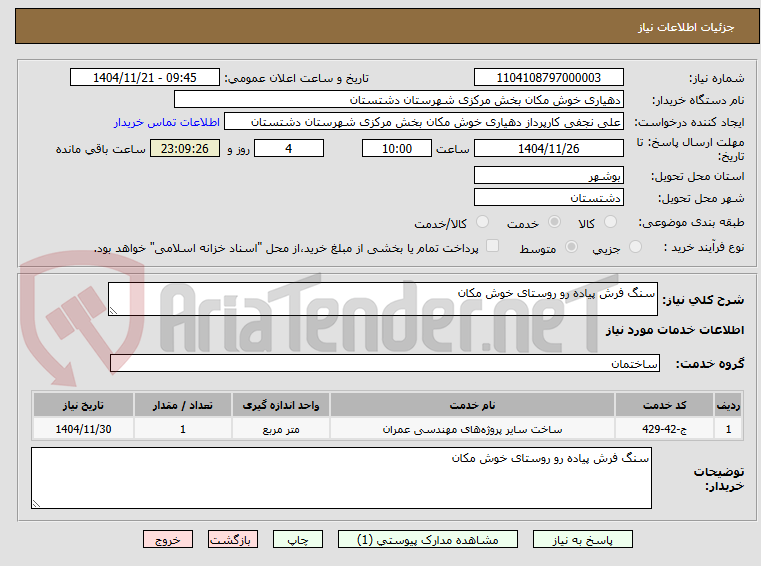The height and width of the screenshot is (566, 761).
Task: Click the چاپ print button
Action: coord(298,539)
